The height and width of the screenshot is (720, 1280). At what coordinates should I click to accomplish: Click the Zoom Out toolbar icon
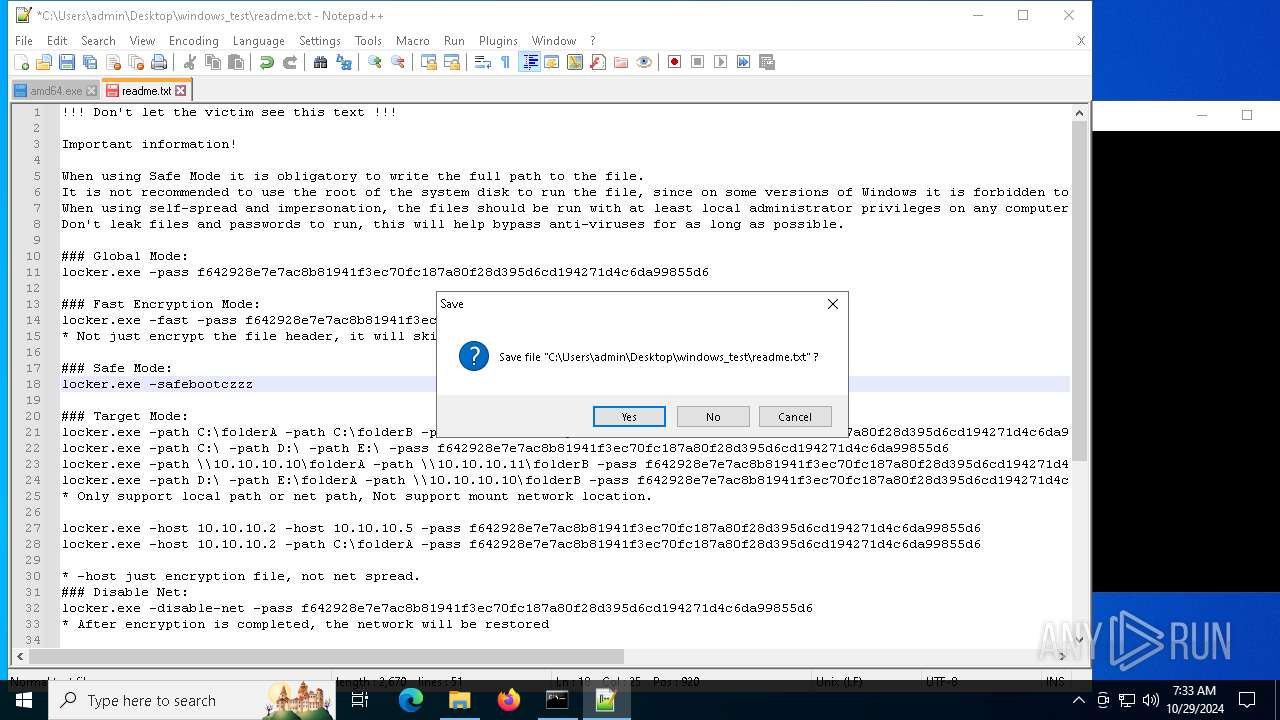[398, 62]
